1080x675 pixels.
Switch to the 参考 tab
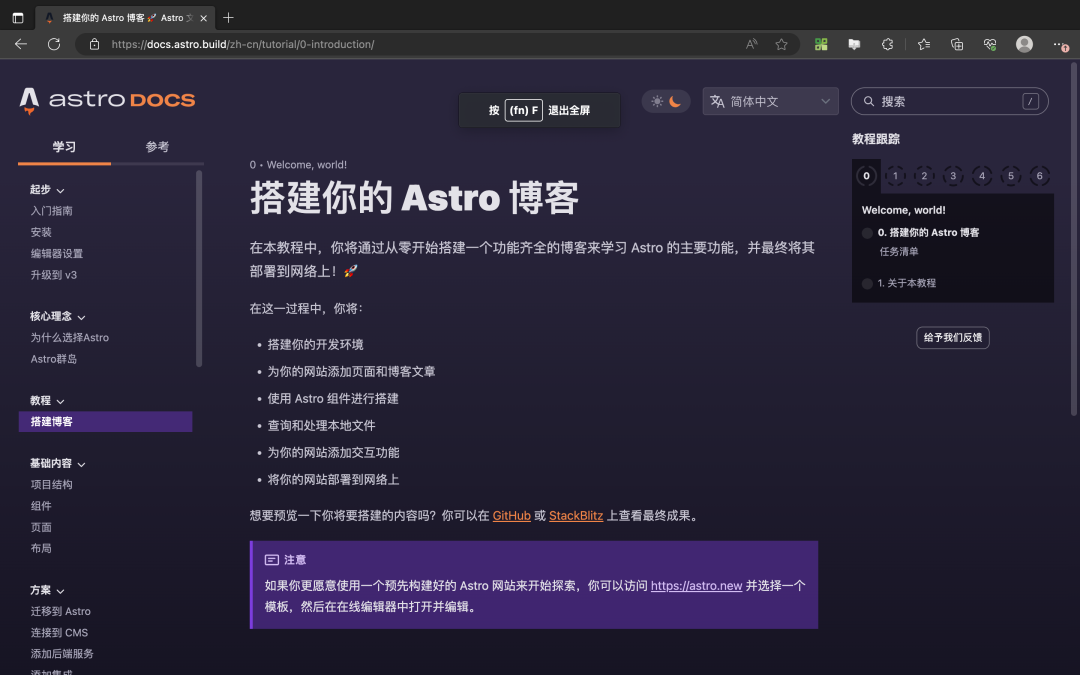point(156,145)
